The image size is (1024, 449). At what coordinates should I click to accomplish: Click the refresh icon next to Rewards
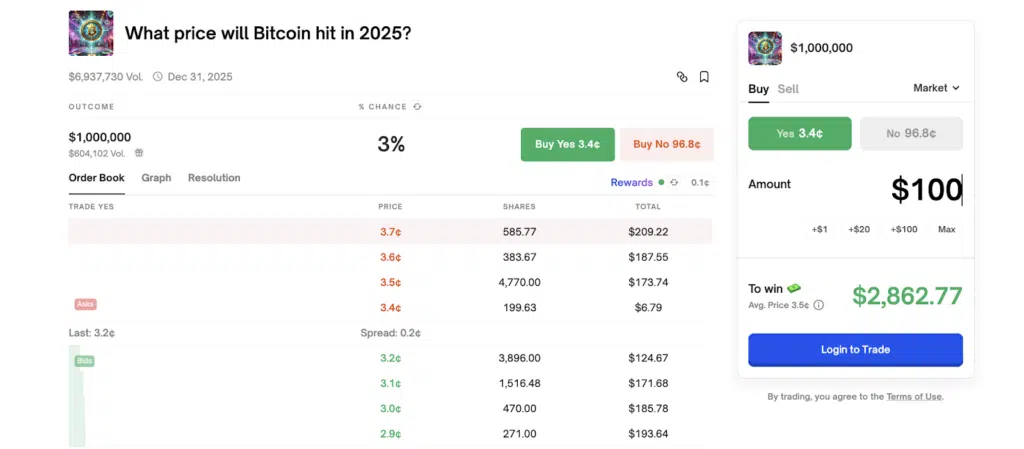coord(674,182)
